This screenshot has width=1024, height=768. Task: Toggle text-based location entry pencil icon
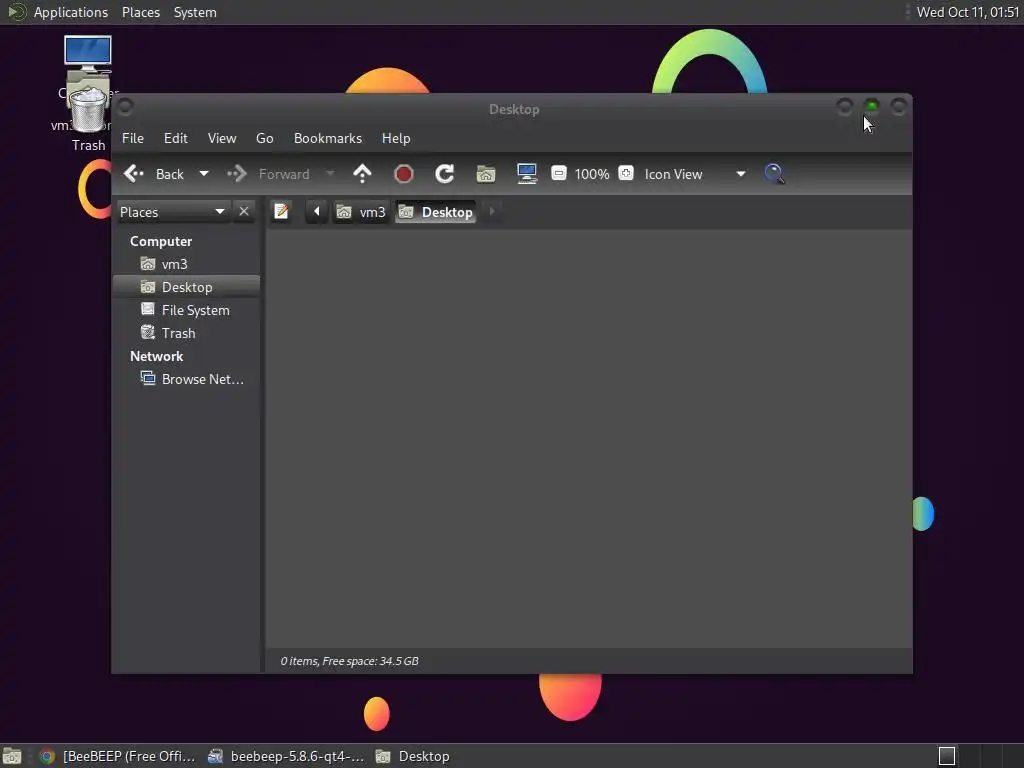tap(281, 212)
